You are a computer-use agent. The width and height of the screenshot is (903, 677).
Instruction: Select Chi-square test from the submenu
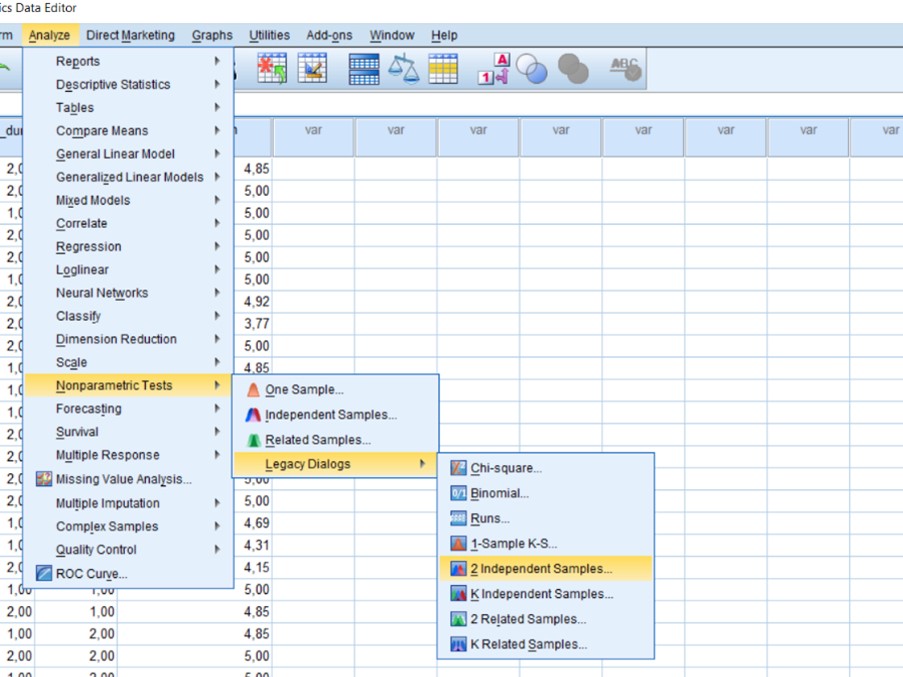point(506,468)
